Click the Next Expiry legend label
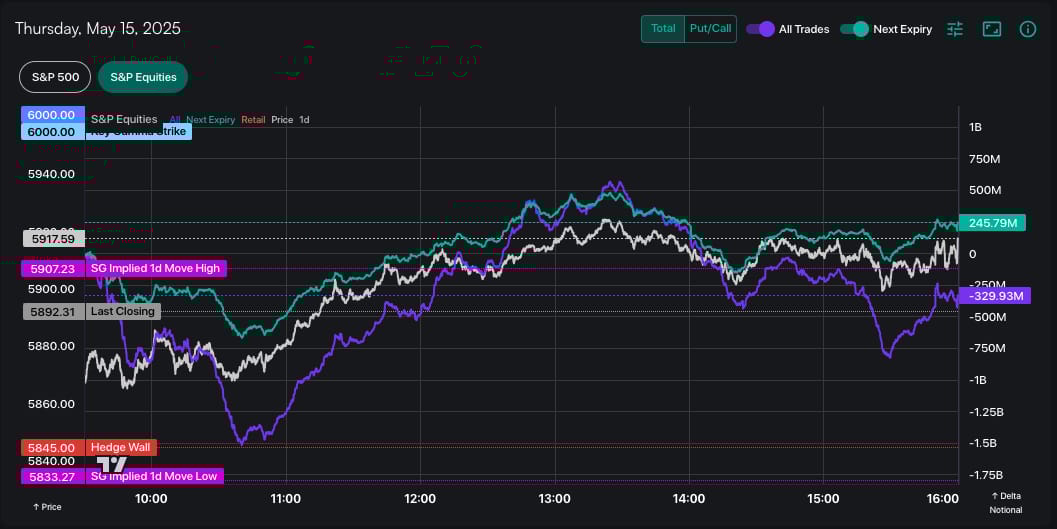 [210, 120]
